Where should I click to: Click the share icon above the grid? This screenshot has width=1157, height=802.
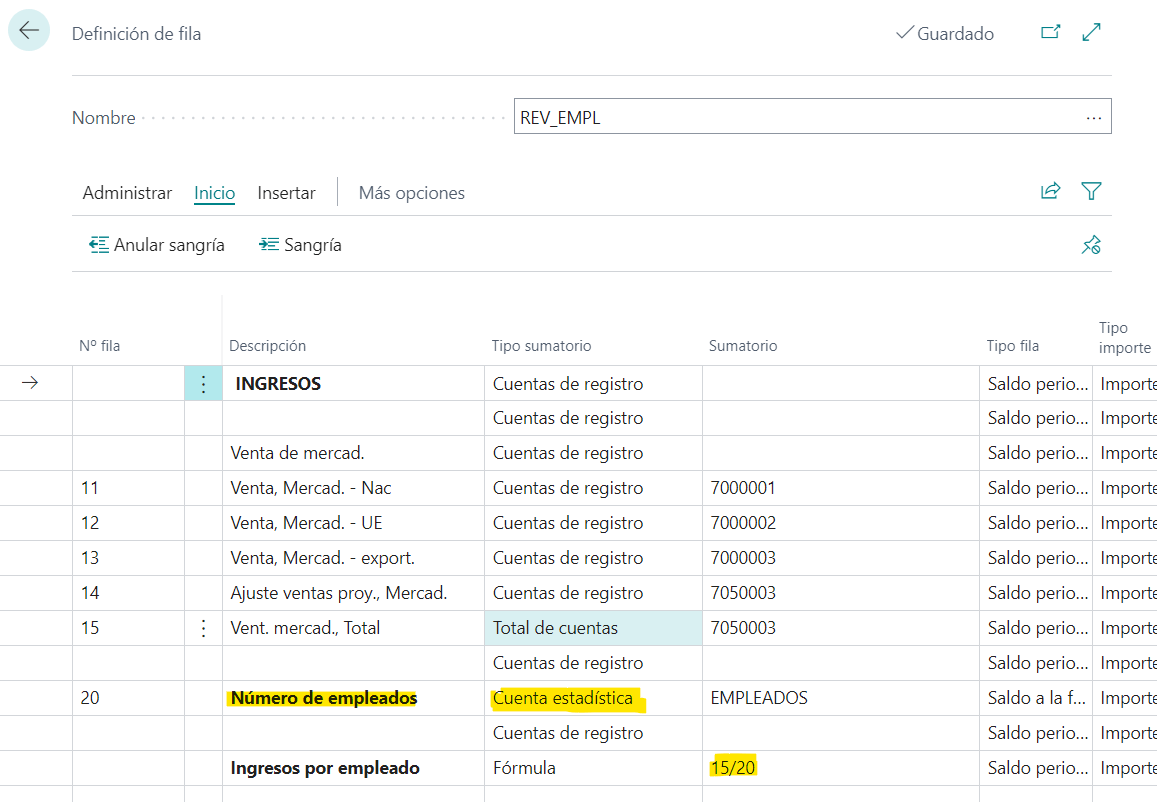point(1050,191)
